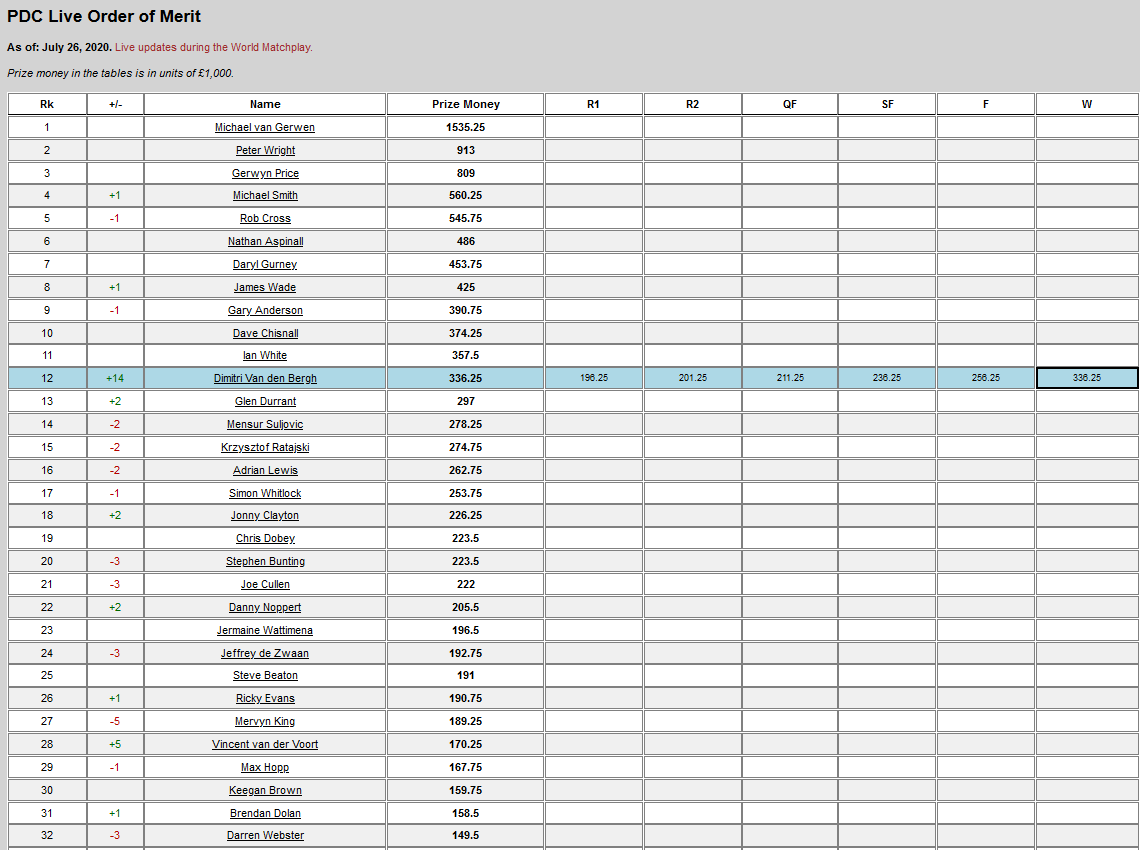Select the 256.25 F cell
1140x850 pixels.
(986, 378)
